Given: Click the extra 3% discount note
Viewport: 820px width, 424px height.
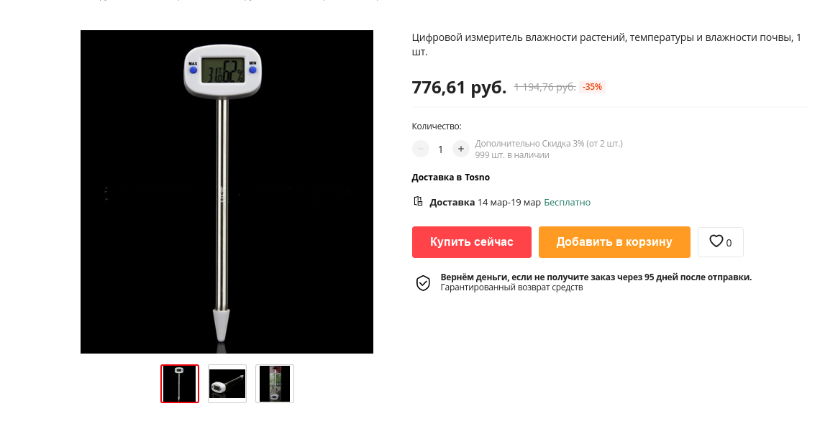Looking at the screenshot, I should 549,143.
